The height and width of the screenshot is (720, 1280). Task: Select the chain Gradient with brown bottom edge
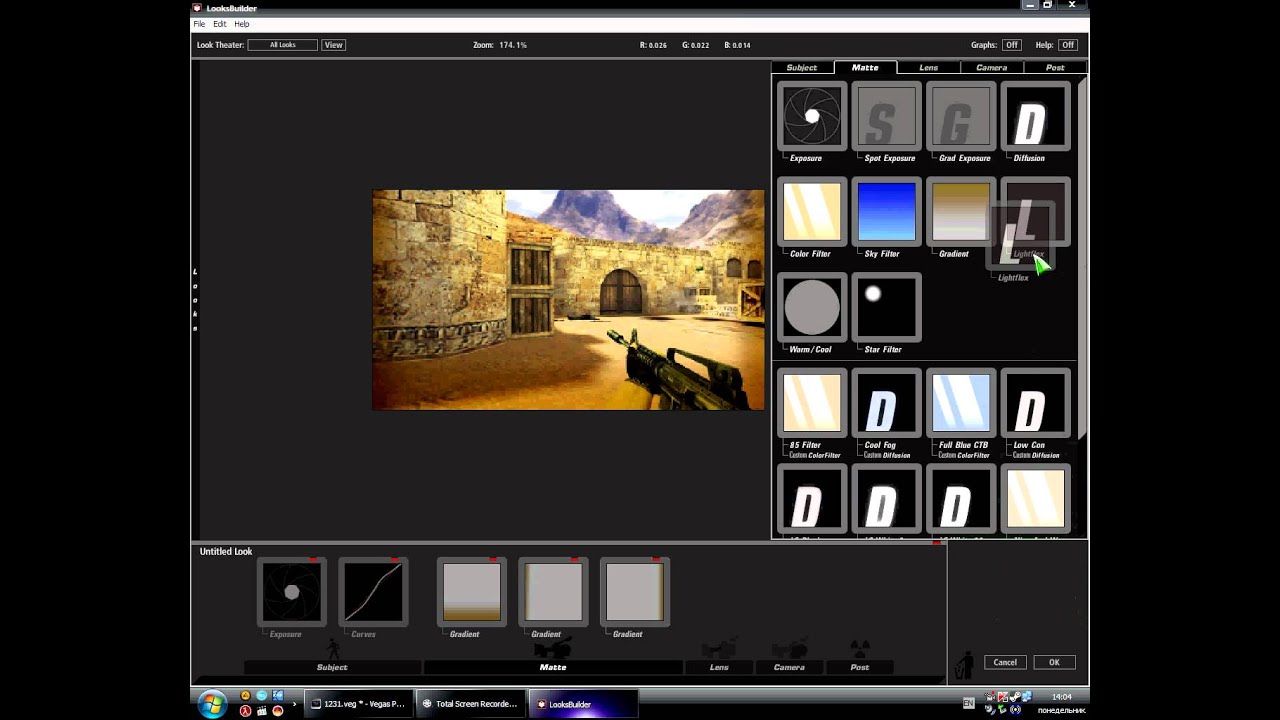(471, 592)
